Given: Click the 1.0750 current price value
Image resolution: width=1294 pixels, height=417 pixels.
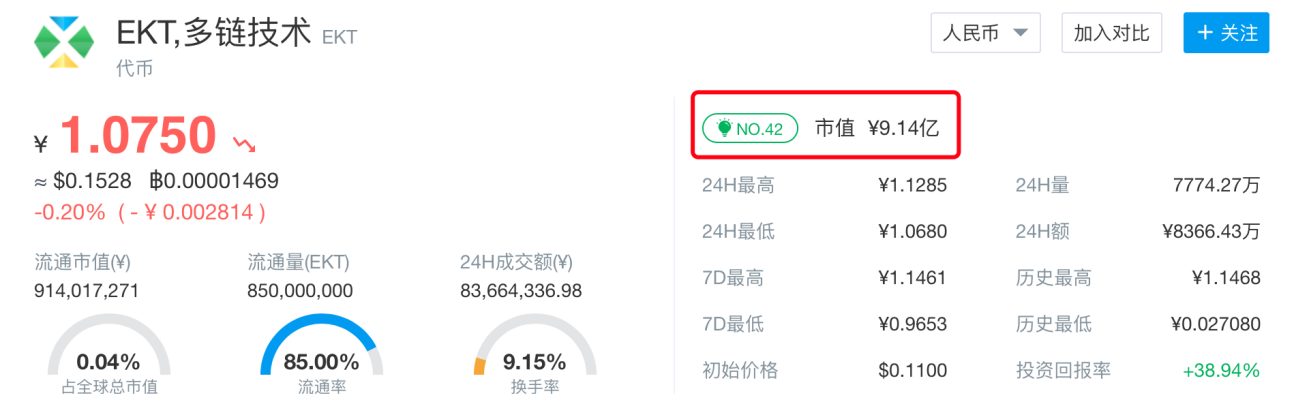Looking at the screenshot, I should (138, 137).
